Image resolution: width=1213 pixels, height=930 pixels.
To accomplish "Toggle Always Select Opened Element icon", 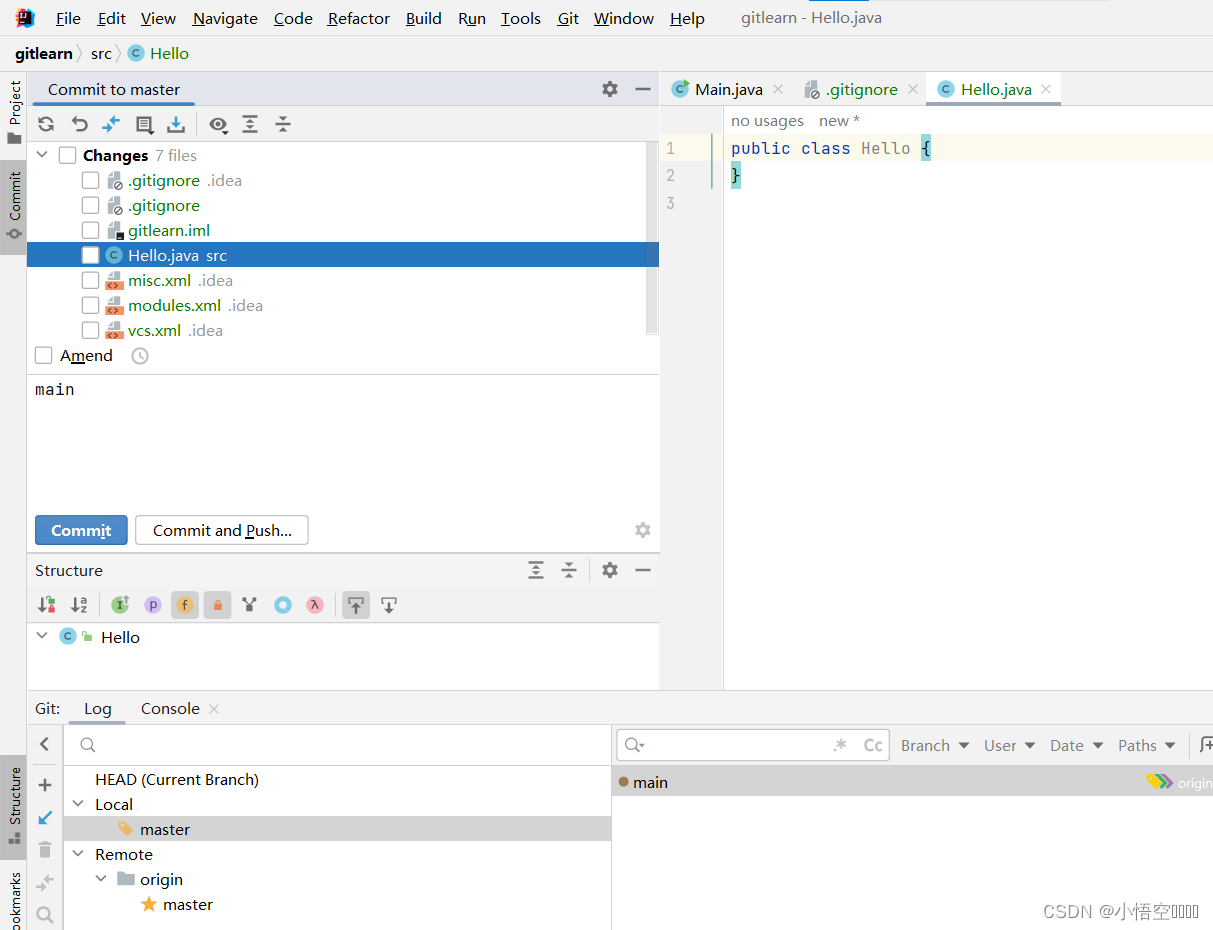I will [356, 605].
